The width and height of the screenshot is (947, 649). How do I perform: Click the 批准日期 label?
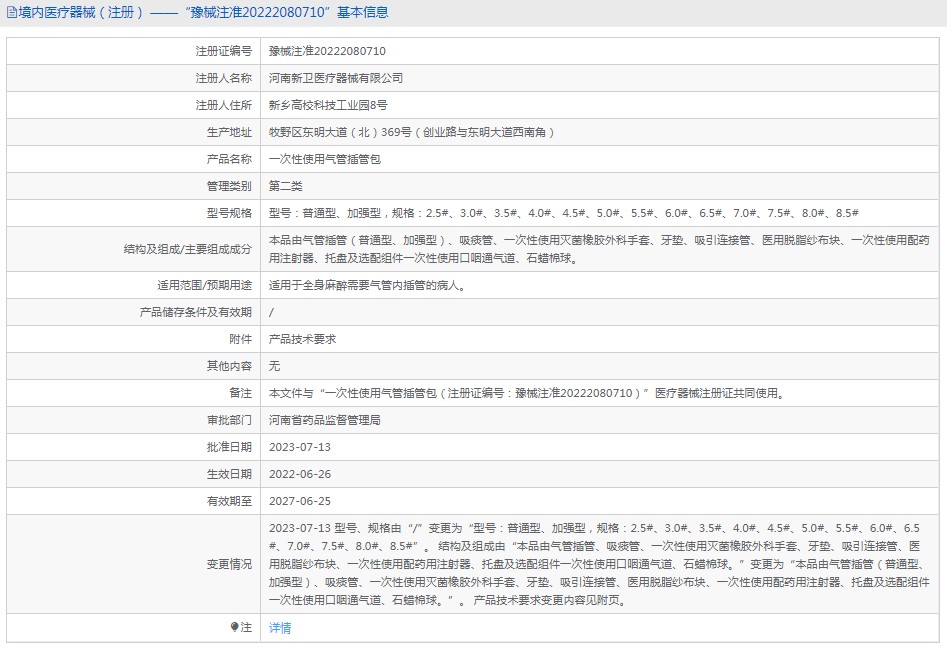(229, 447)
